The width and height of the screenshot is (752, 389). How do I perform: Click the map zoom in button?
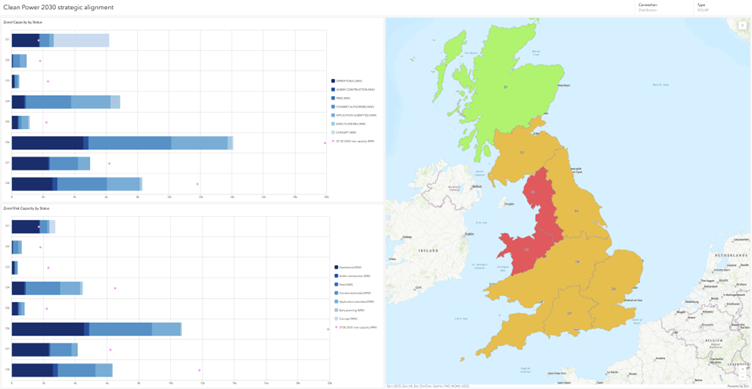click(742, 369)
